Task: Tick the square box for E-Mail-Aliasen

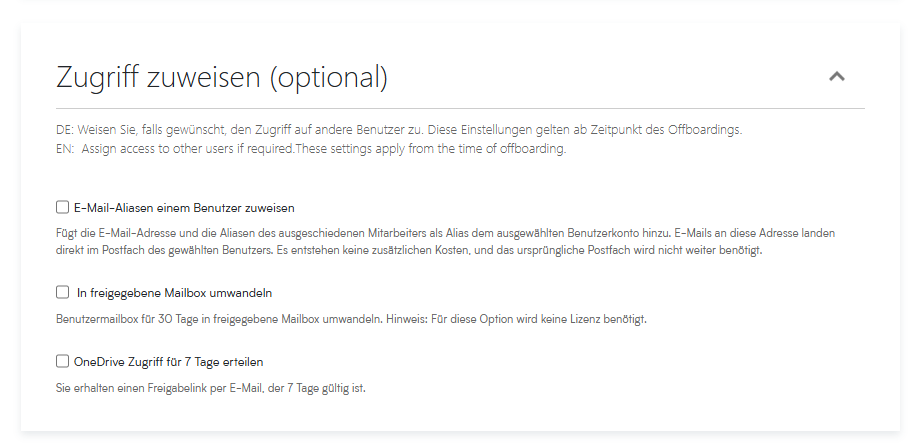Action: pos(63,208)
